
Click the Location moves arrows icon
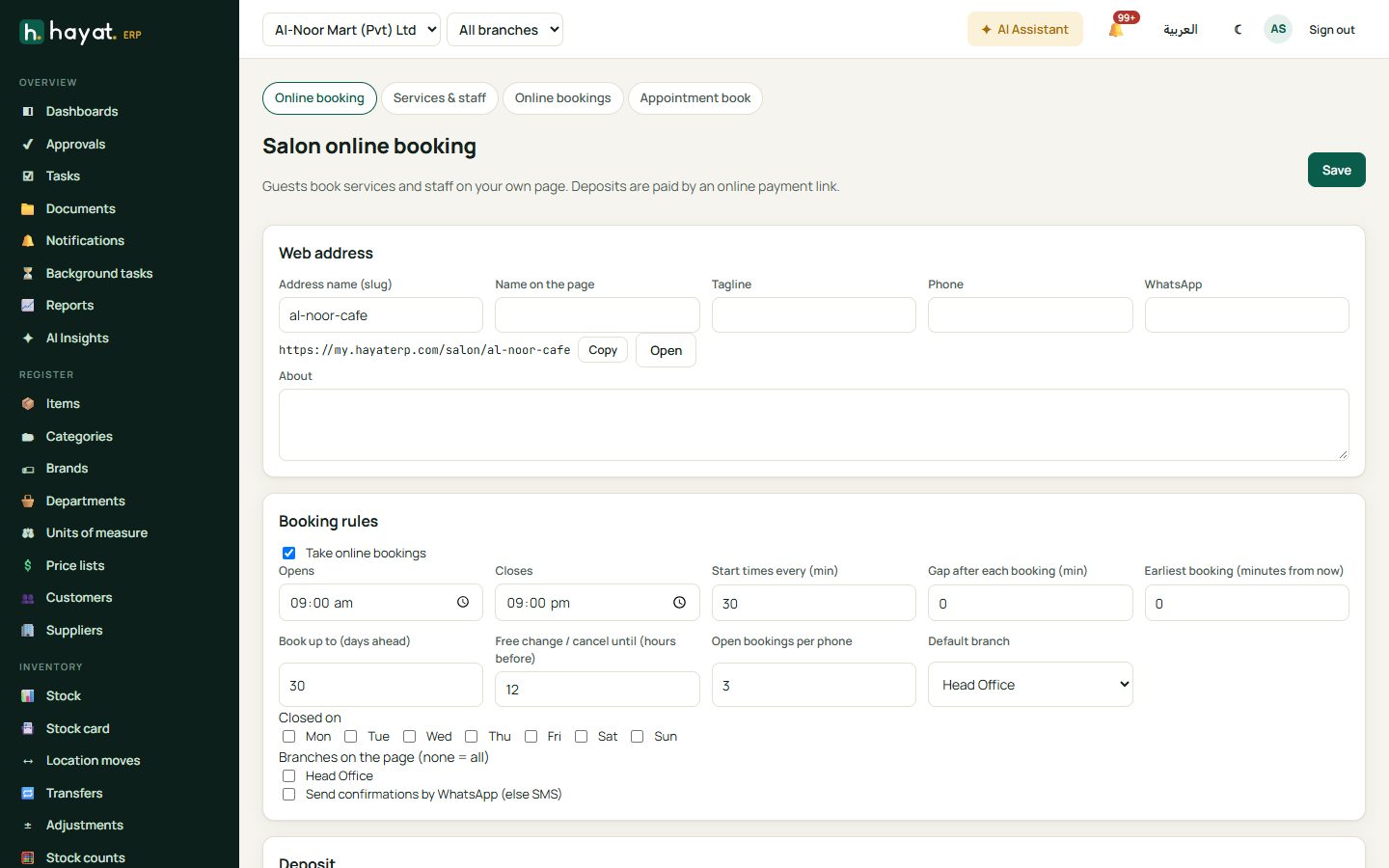click(x=28, y=761)
